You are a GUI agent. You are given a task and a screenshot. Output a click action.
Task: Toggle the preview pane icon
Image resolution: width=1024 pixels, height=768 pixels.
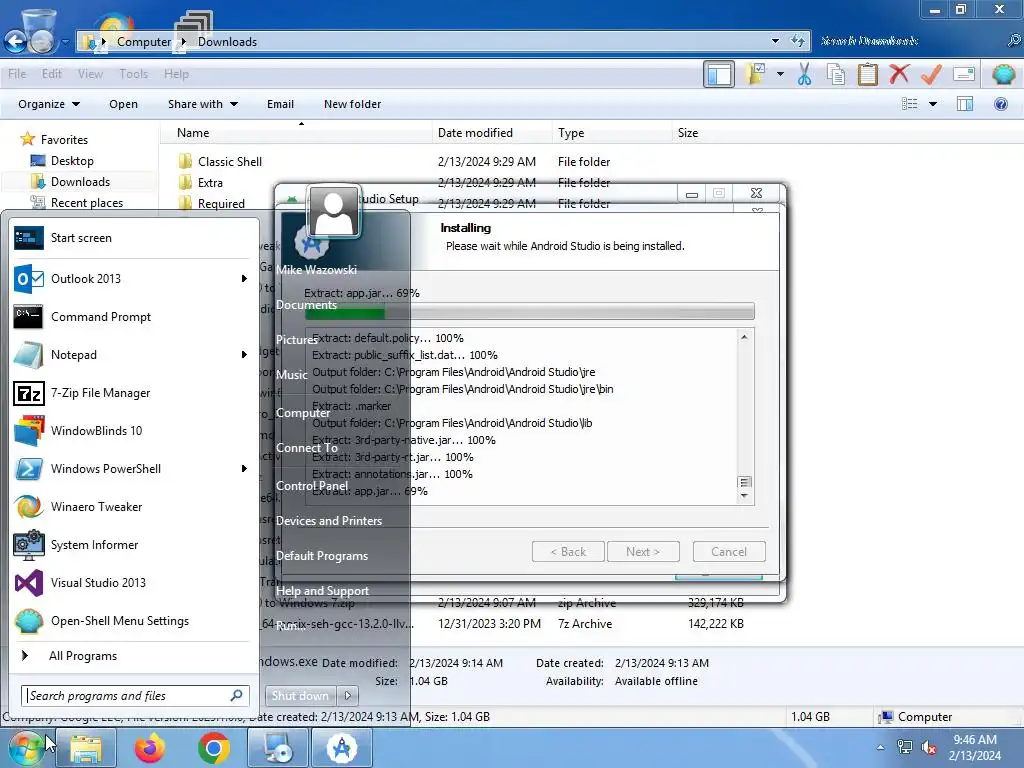coord(965,104)
